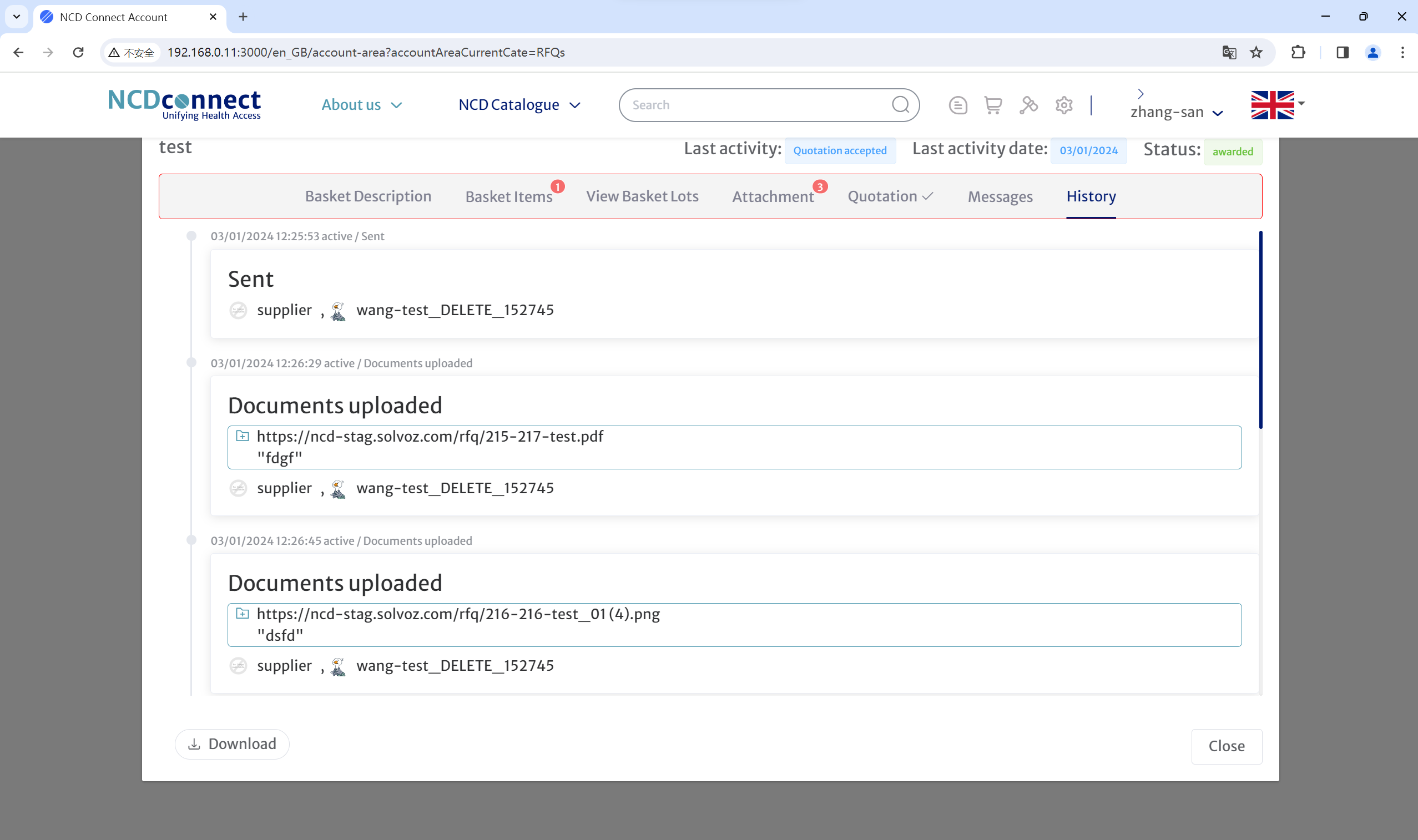The width and height of the screenshot is (1418, 840).
Task: Bookmark this page with the star icon
Action: tap(1256, 52)
